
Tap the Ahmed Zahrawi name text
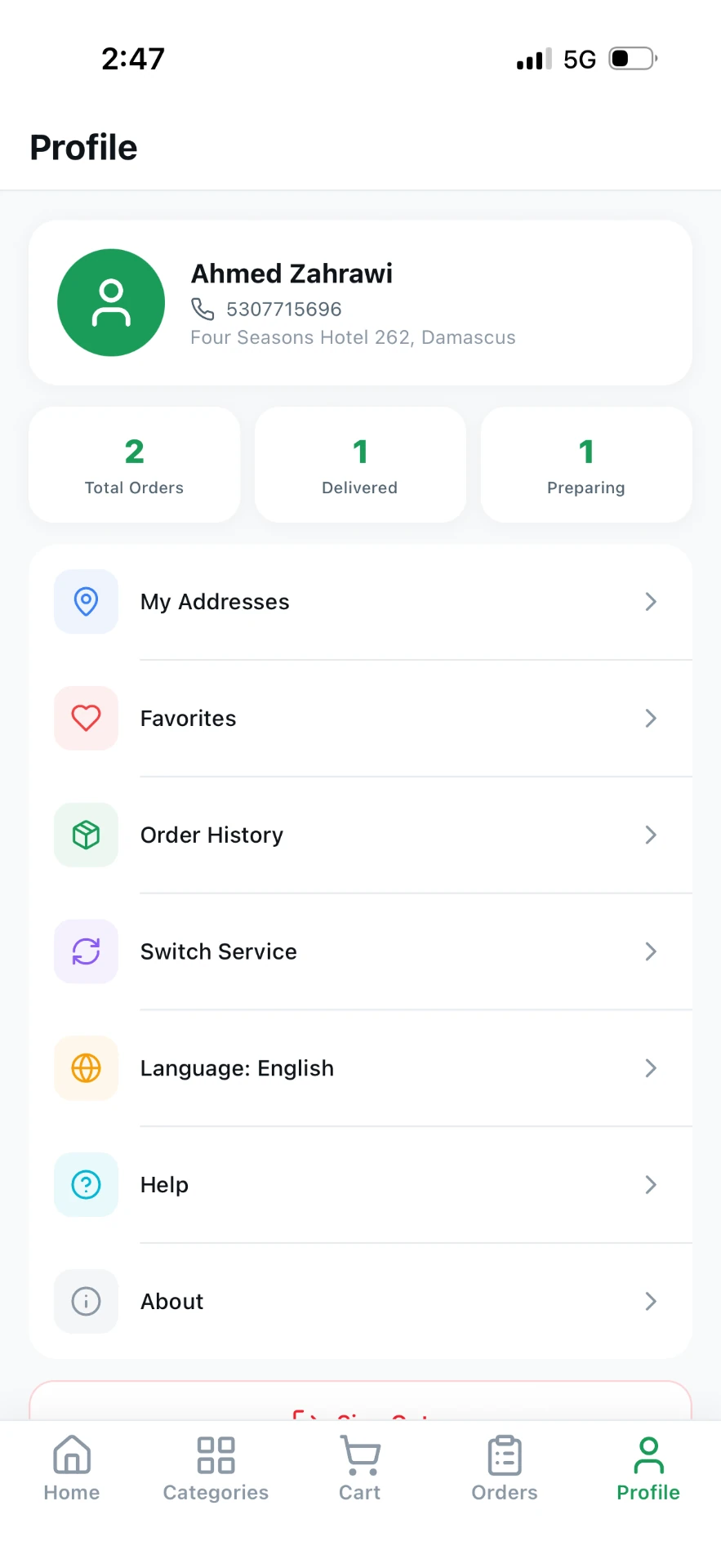292,274
